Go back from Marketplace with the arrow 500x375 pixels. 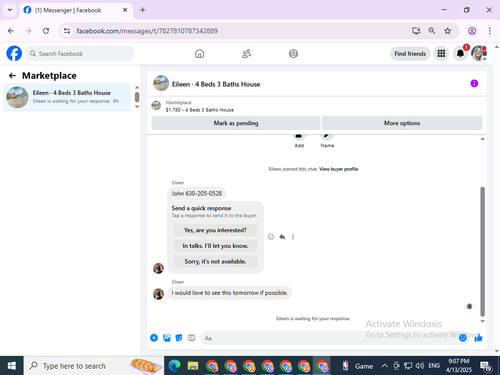click(12, 76)
